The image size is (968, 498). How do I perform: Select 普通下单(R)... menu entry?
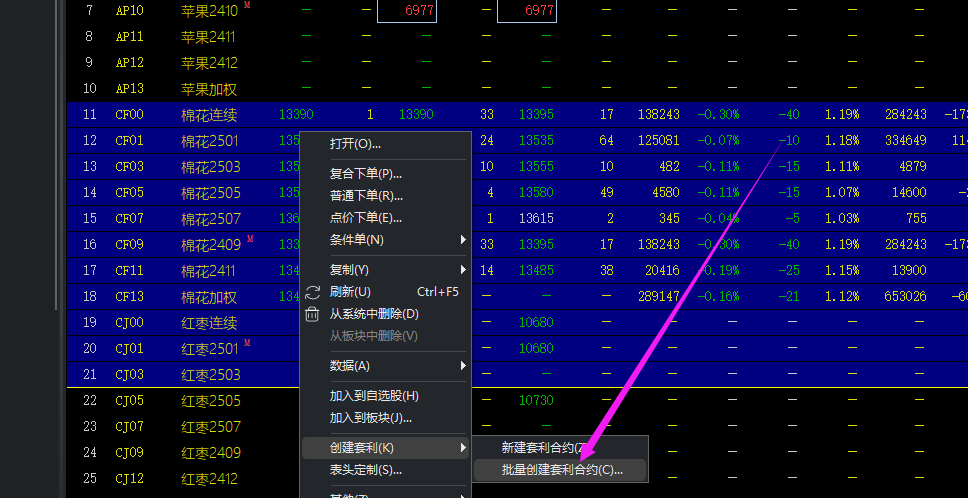pos(366,196)
